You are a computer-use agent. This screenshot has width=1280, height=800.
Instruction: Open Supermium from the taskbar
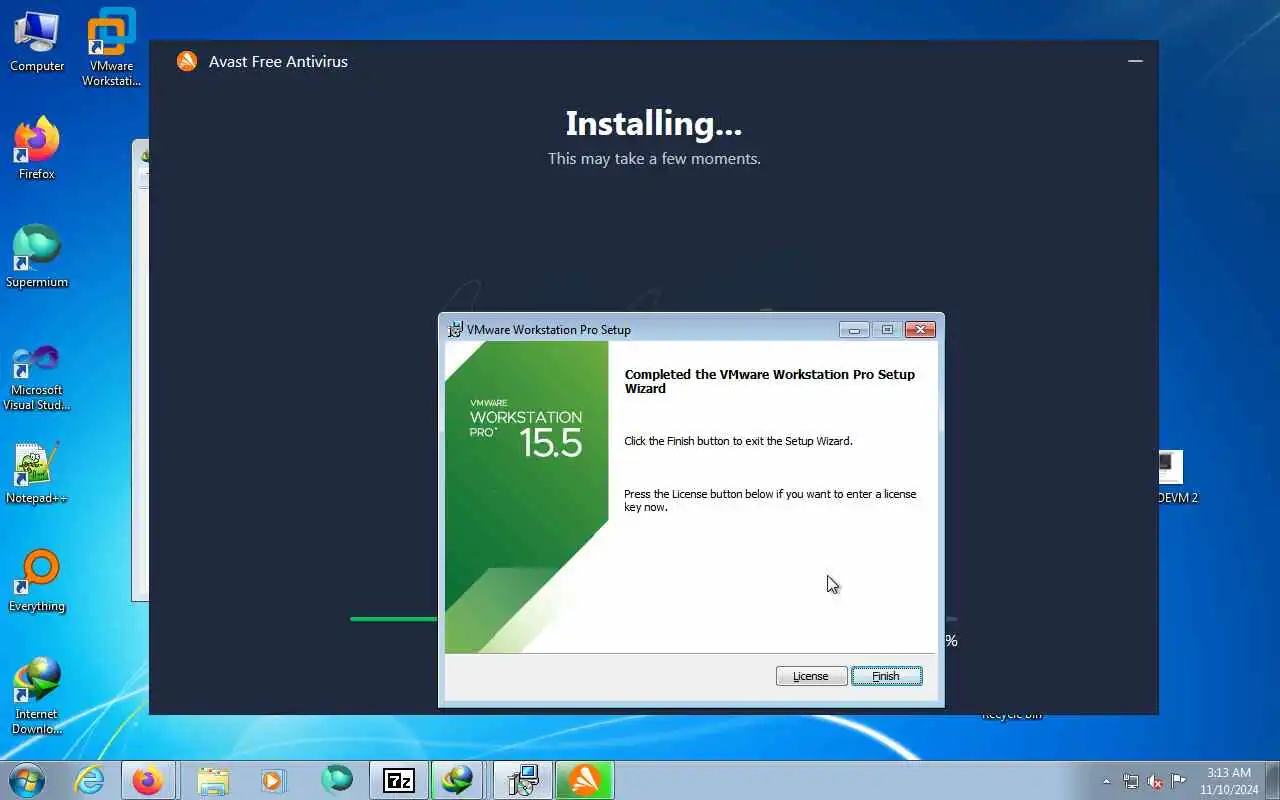(337, 780)
